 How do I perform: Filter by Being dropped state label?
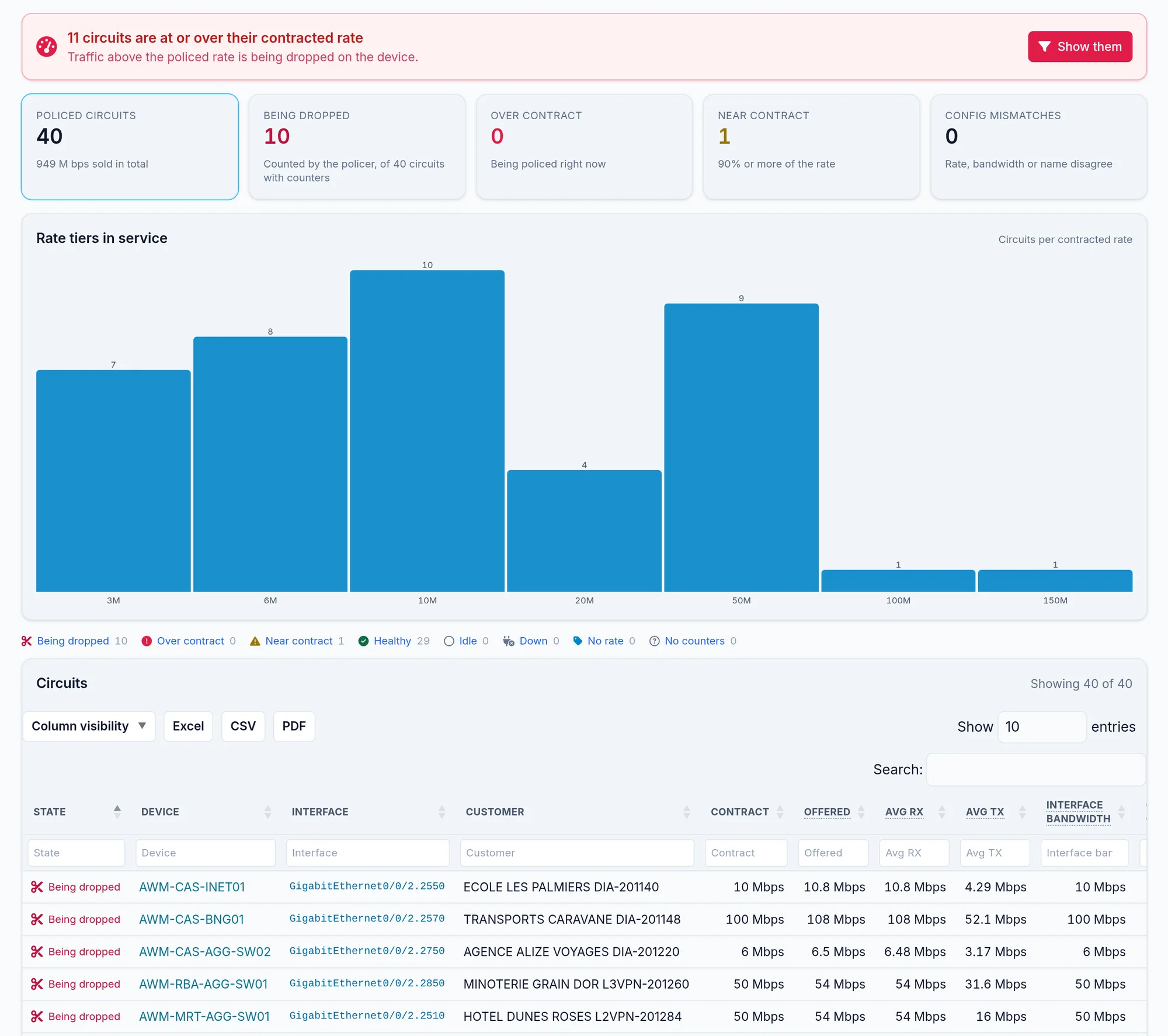click(73, 641)
